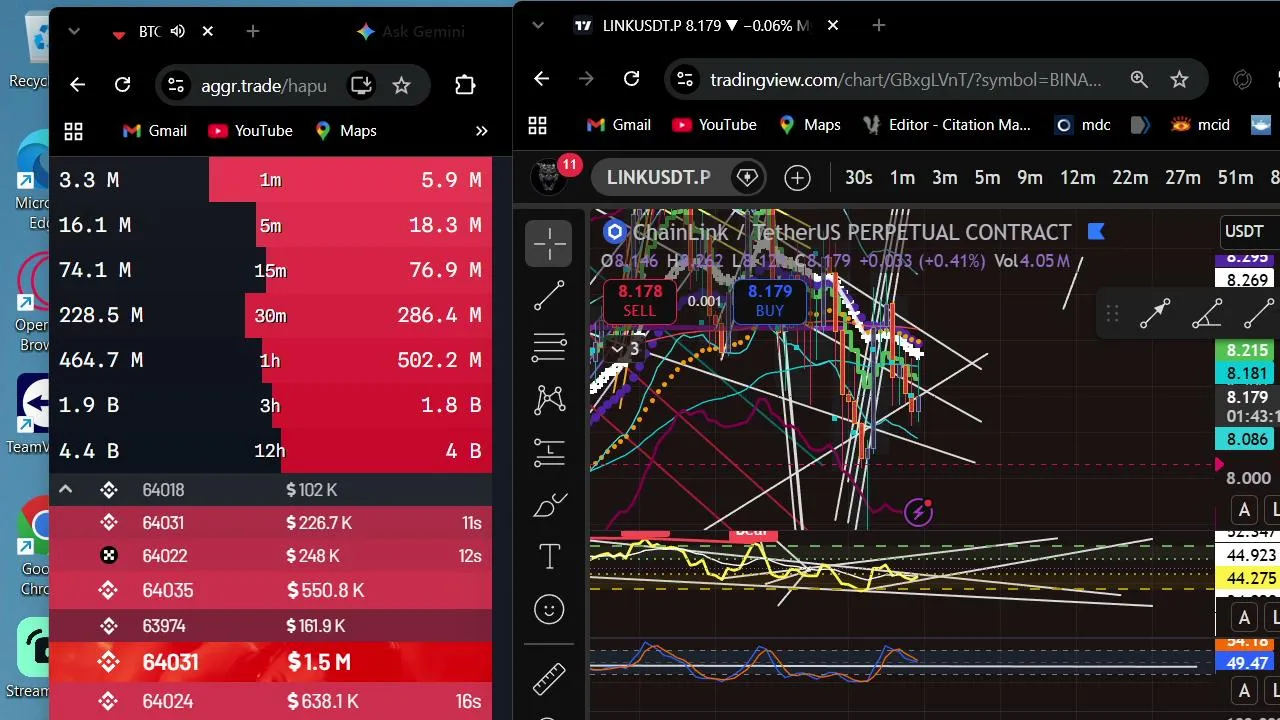
Task: Select the 12m chart timeframe
Action: (x=1077, y=178)
